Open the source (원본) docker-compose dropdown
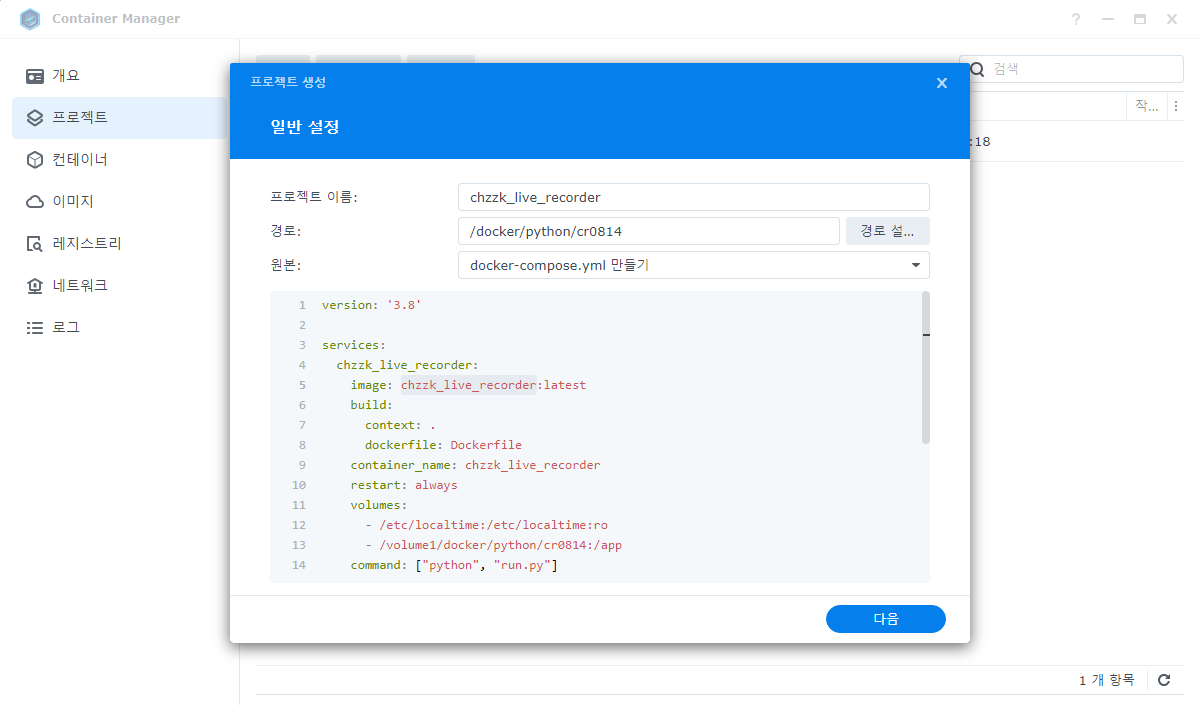1199x705 pixels. click(x=693, y=265)
